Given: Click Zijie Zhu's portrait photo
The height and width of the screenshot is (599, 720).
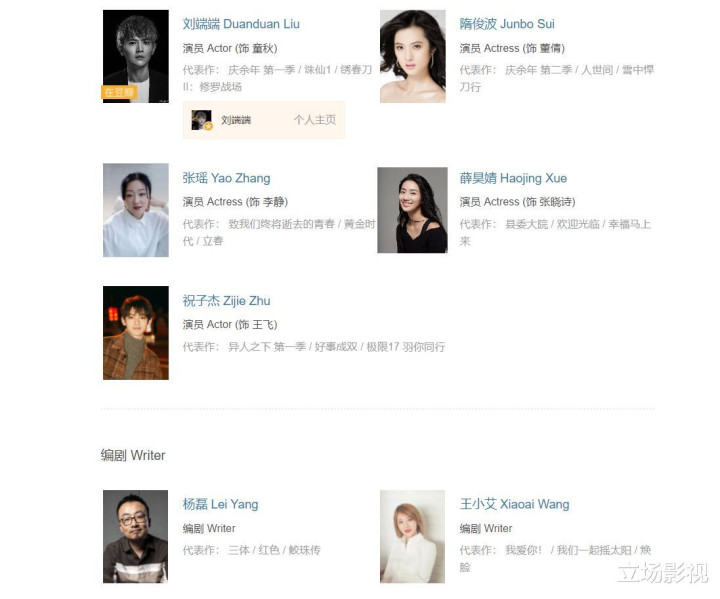Looking at the screenshot, I should pos(135,333).
